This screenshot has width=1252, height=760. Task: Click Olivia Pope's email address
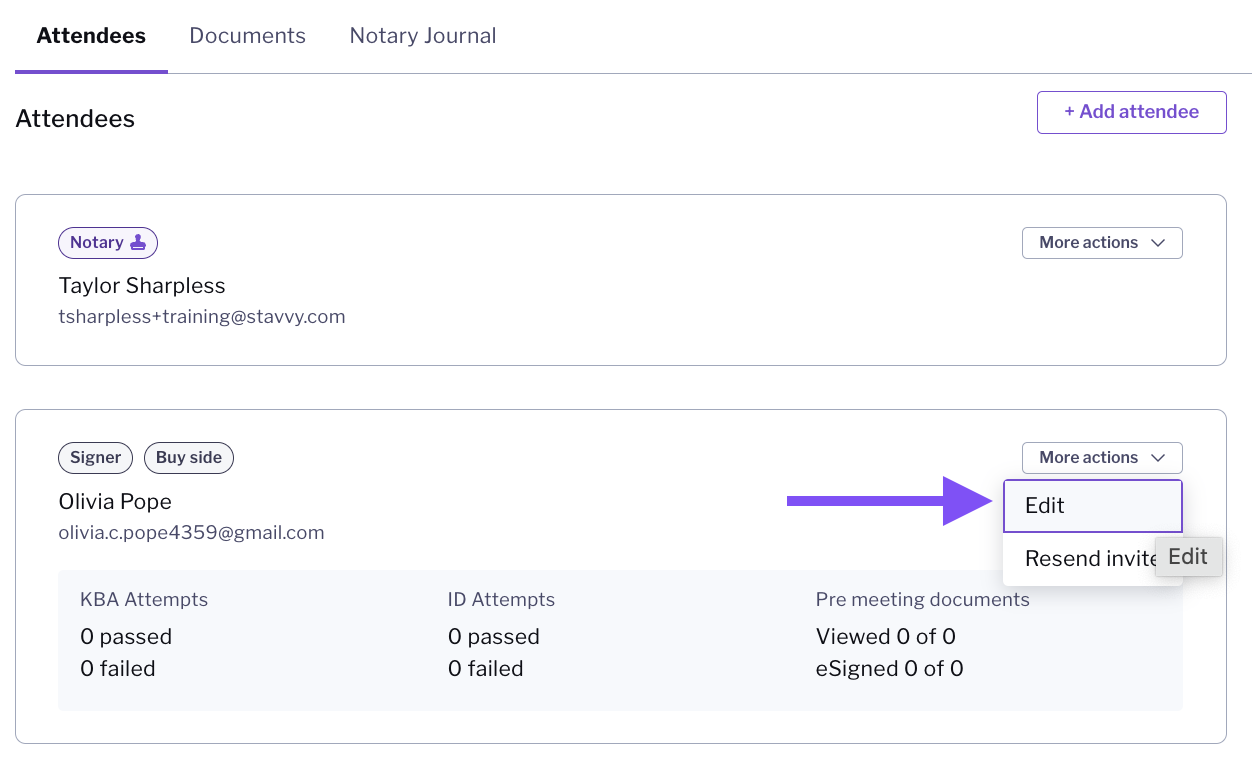192,533
